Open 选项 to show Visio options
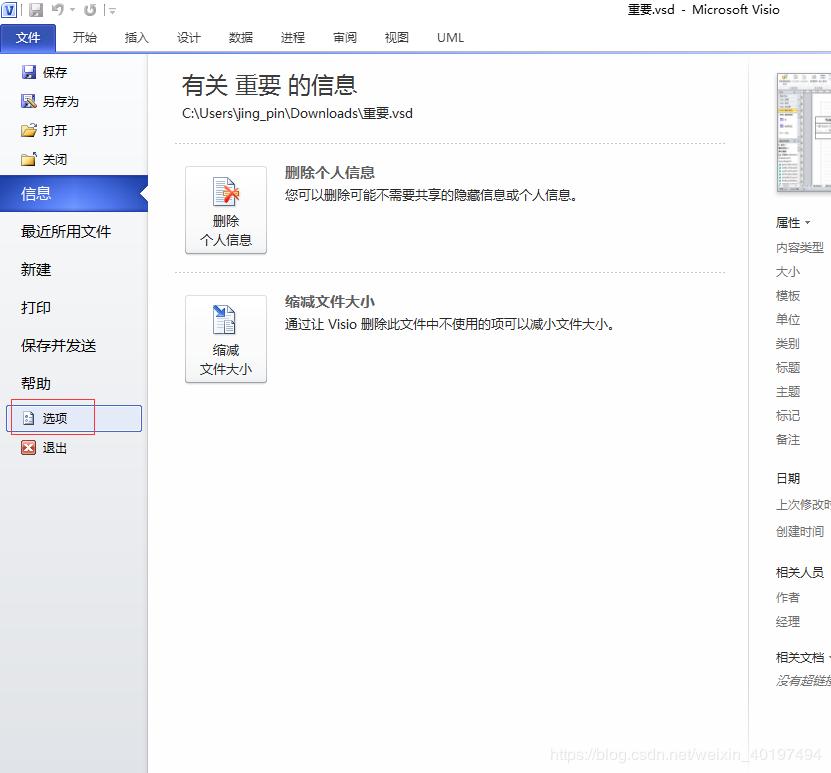Screen dimensions: 831x773 point(53,418)
